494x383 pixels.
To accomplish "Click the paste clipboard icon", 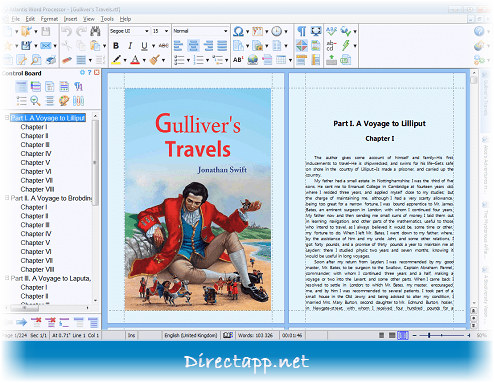I will pyautogui.click(x=95, y=46).
